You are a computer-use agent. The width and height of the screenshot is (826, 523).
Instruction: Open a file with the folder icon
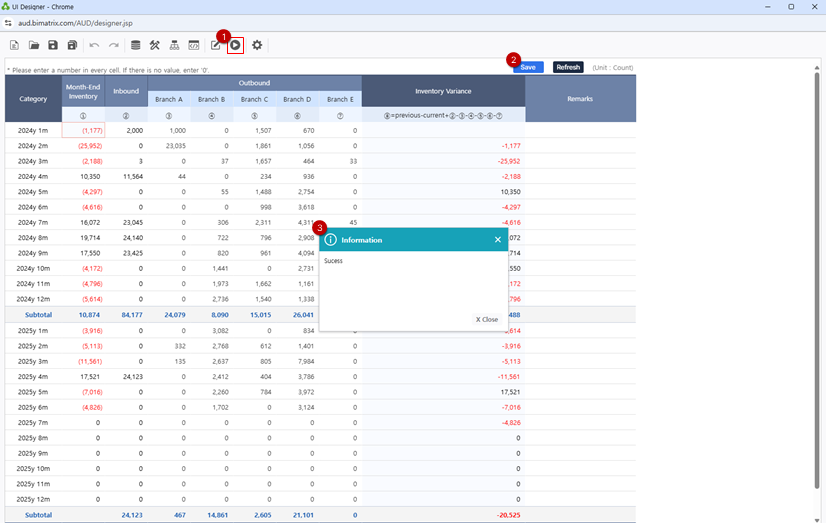coord(33,45)
